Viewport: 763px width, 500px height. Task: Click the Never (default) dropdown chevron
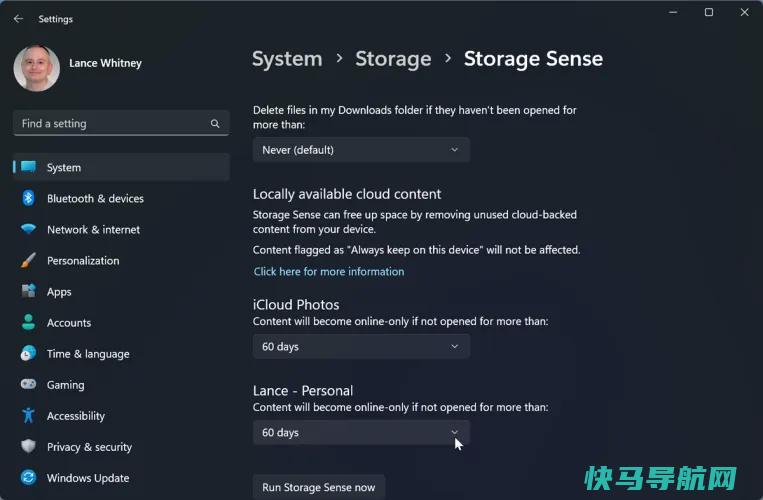454,150
